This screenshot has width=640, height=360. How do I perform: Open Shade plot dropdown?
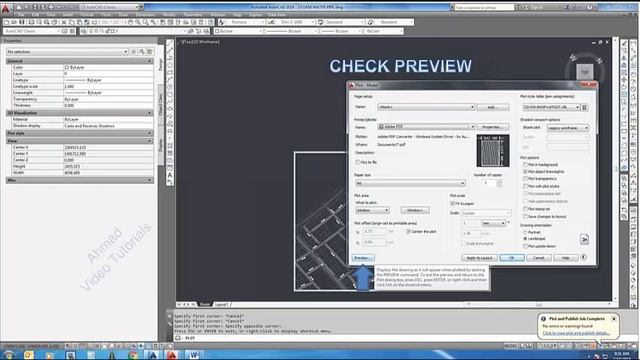568,128
